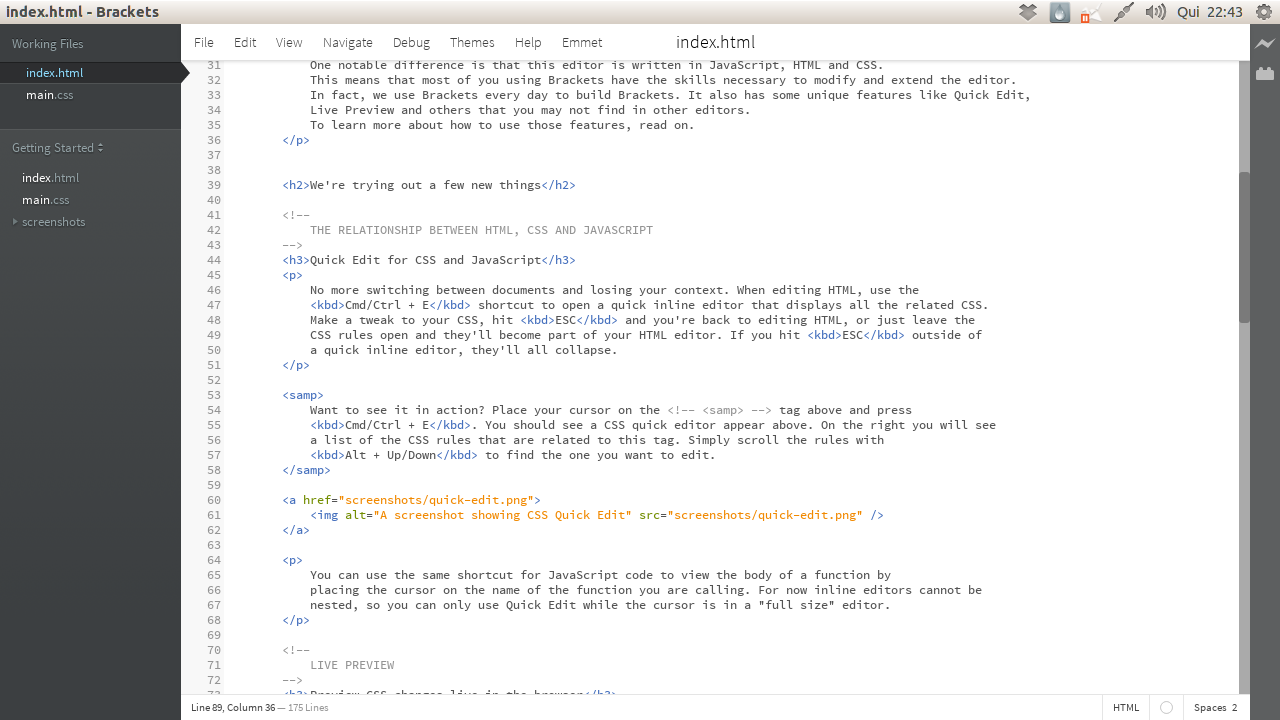The image size is (1280, 720).
Task: Click the linting status circle indicator
Action: point(1166,708)
